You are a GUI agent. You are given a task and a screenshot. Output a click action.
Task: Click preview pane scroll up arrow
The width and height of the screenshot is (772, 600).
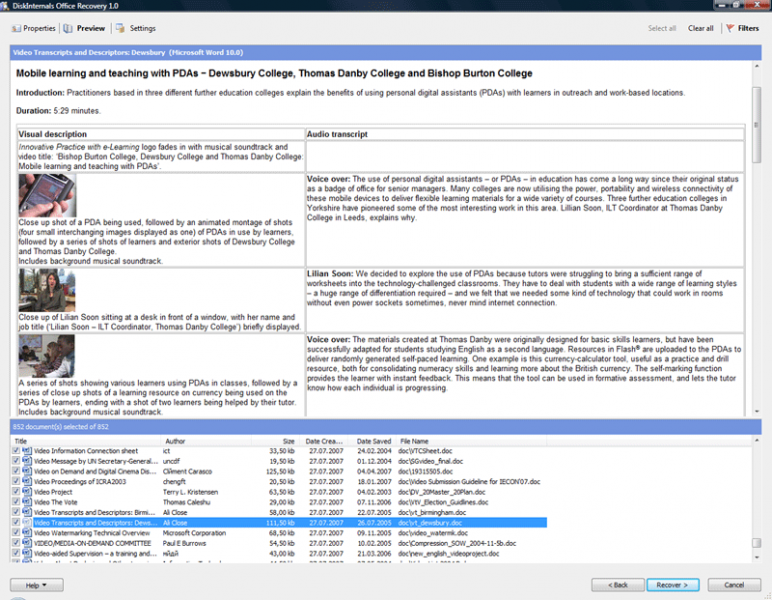point(756,65)
